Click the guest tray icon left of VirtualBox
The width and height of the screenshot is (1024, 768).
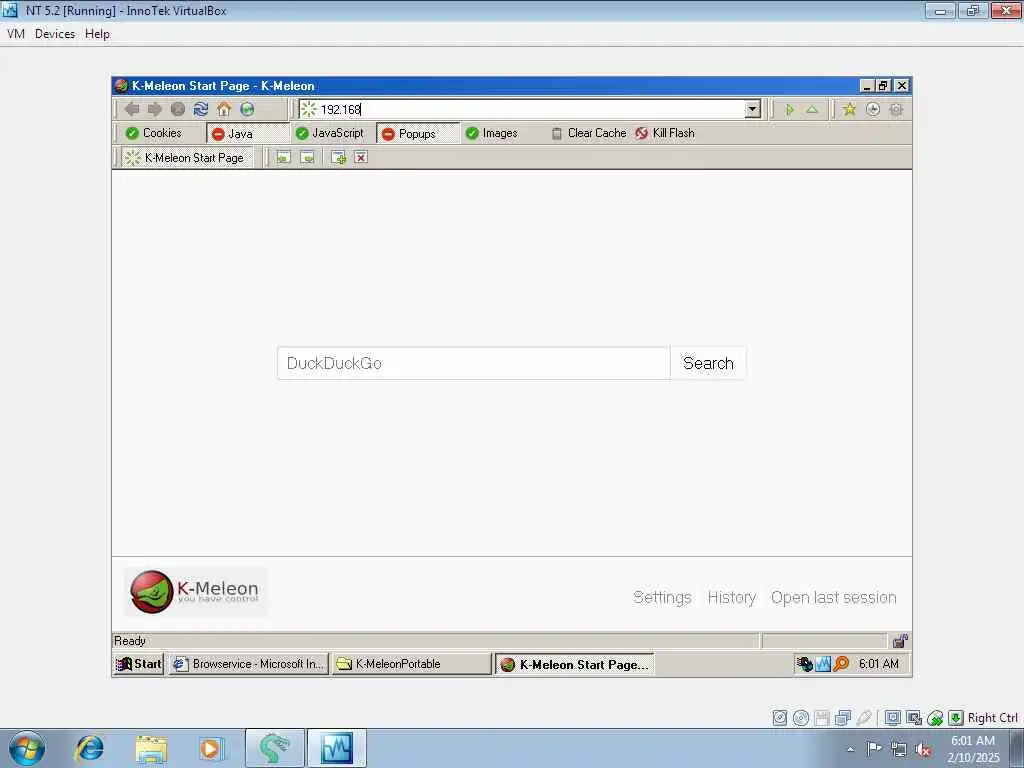click(x=805, y=664)
